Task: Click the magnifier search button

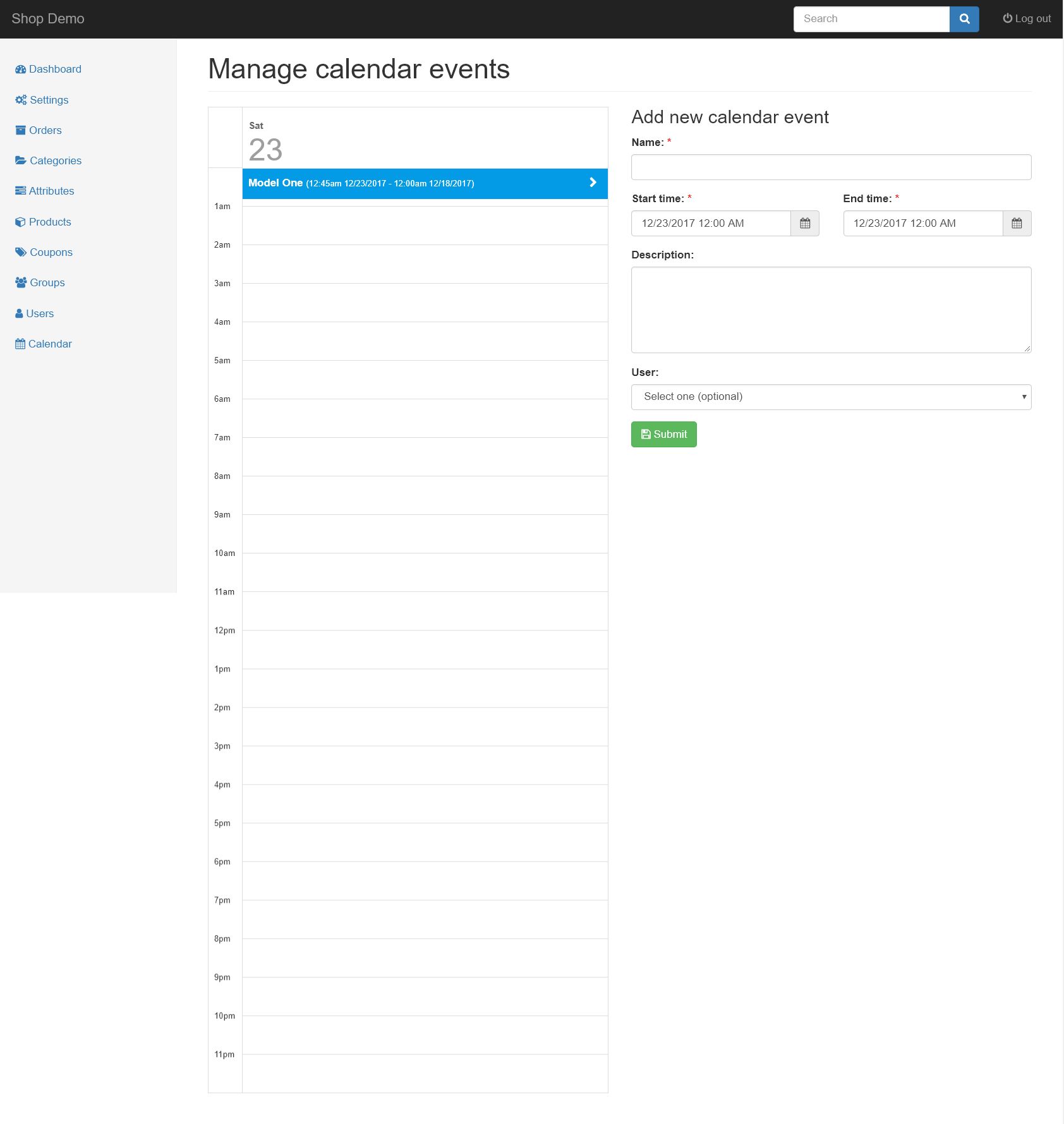Action: [x=964, y=19]
